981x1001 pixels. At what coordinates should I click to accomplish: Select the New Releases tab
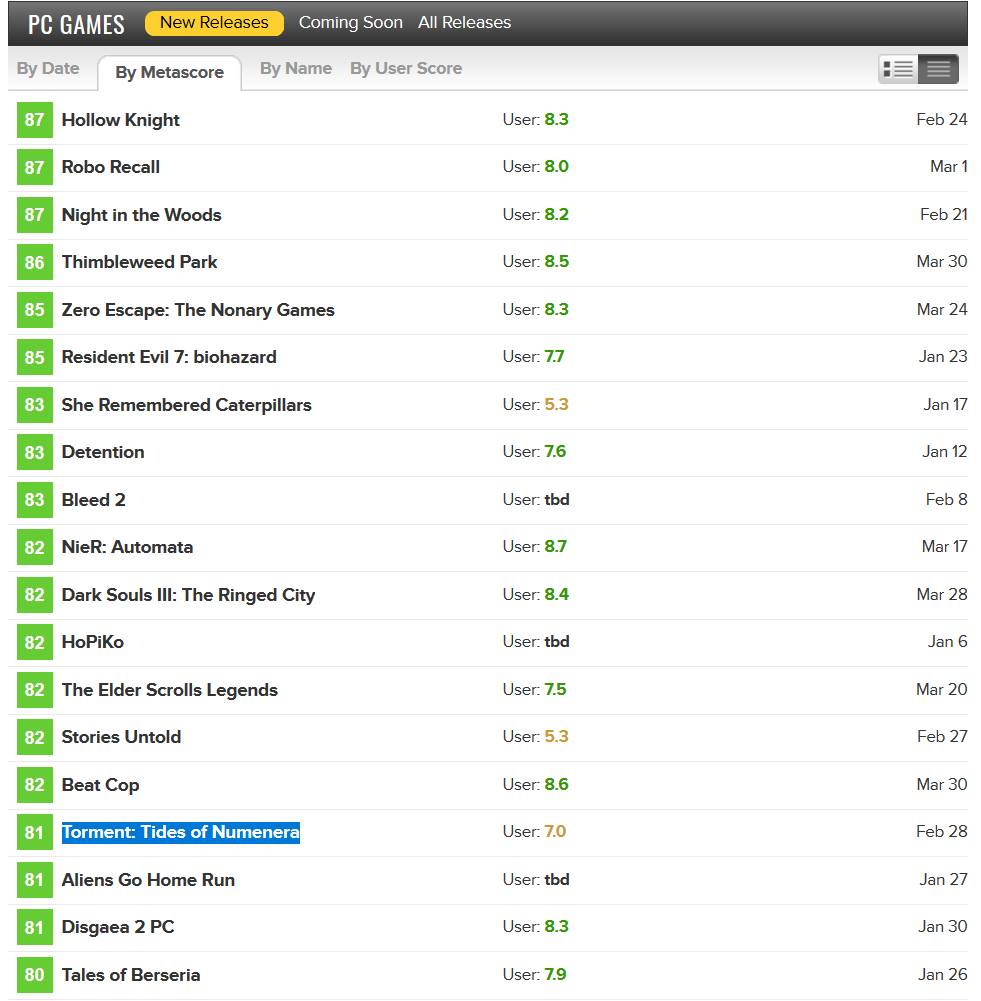point(214,23)
